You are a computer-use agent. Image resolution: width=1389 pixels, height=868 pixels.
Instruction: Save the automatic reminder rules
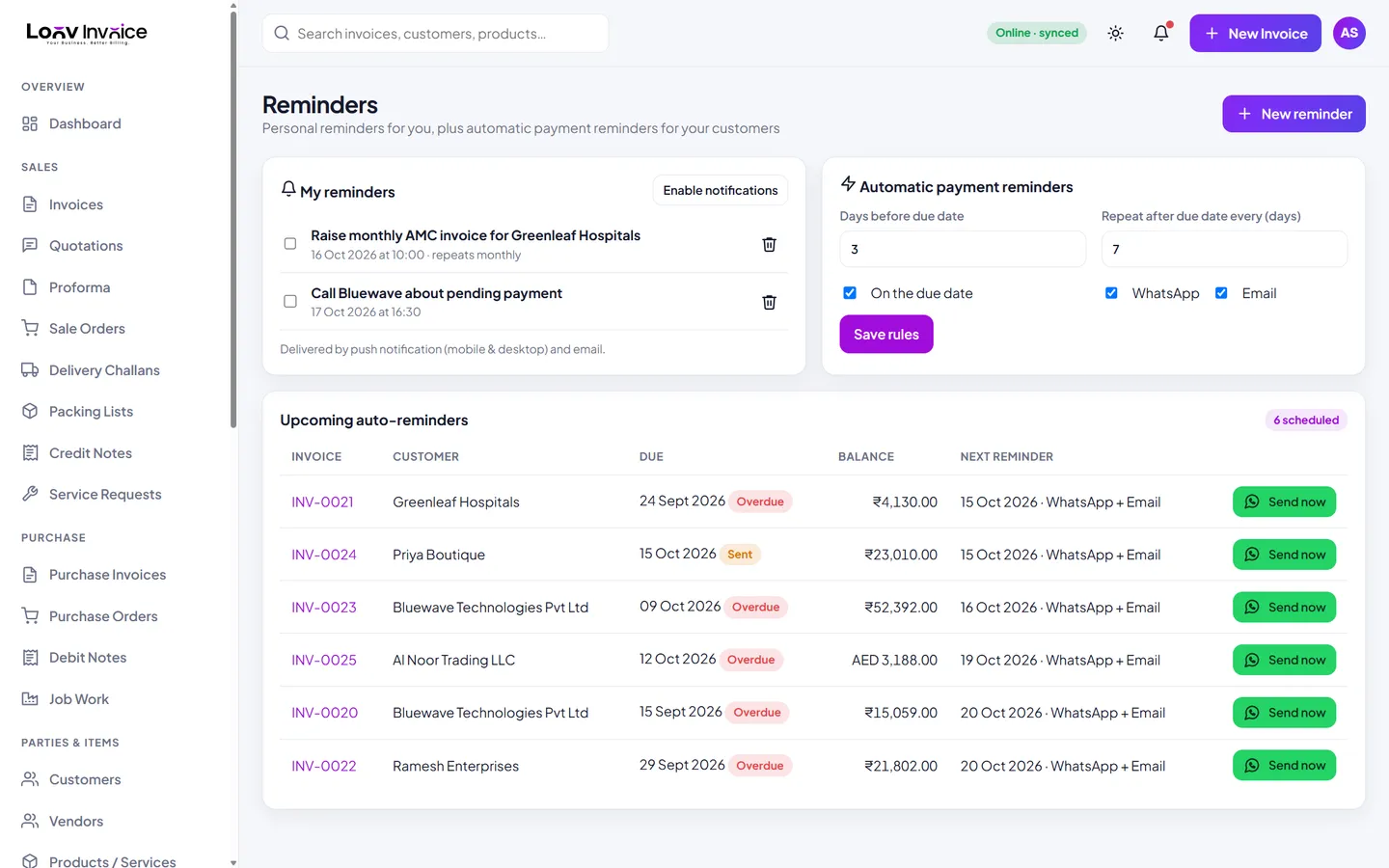point(886,335)
